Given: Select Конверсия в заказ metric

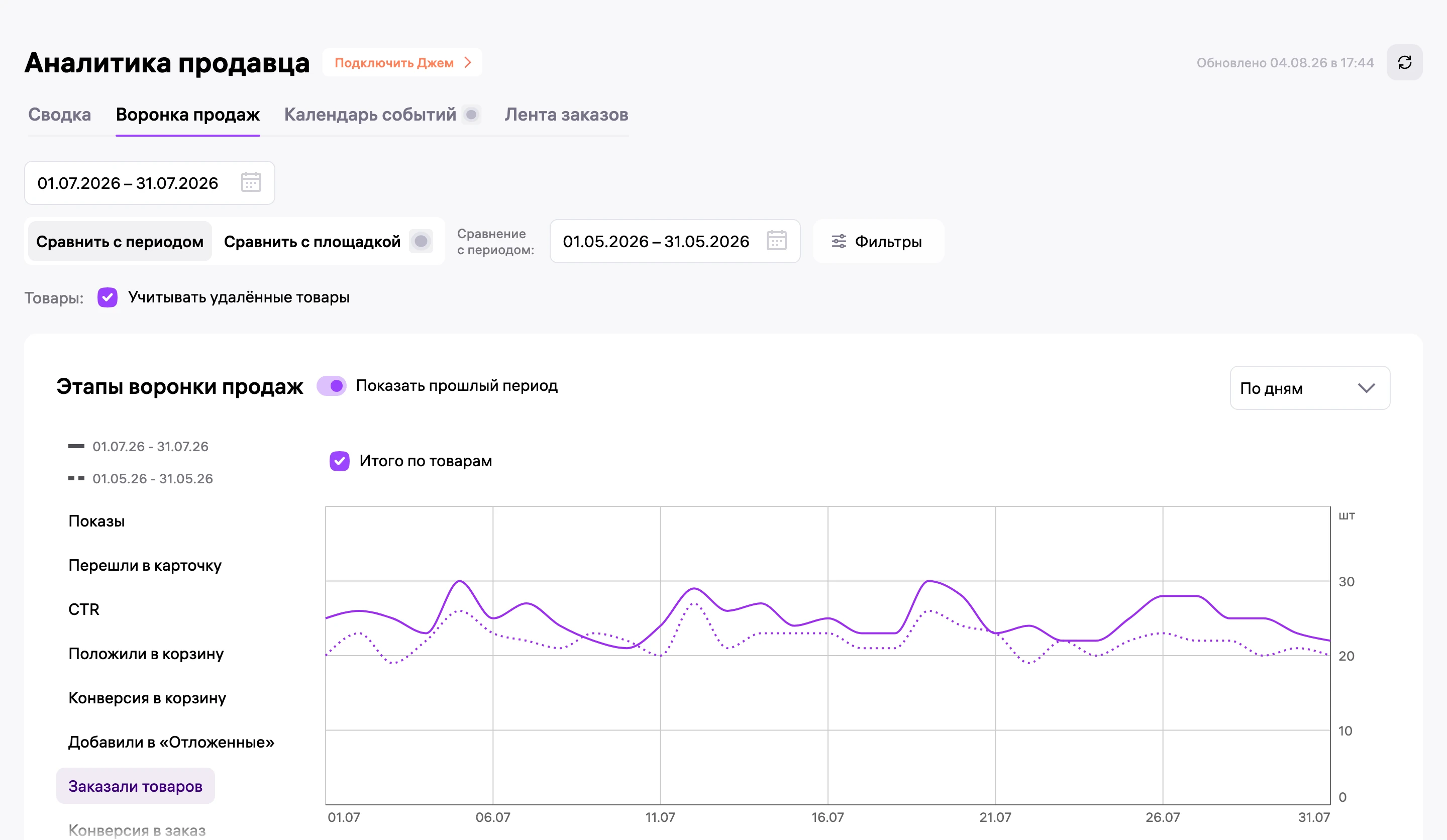Looking at the screenshot, I should pos(137,830).
